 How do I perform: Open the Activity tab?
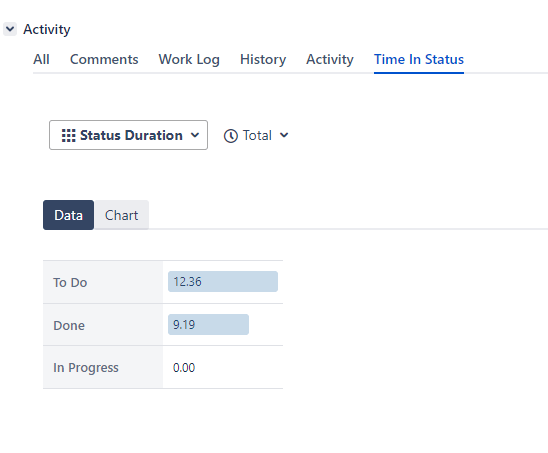point(330,59)
